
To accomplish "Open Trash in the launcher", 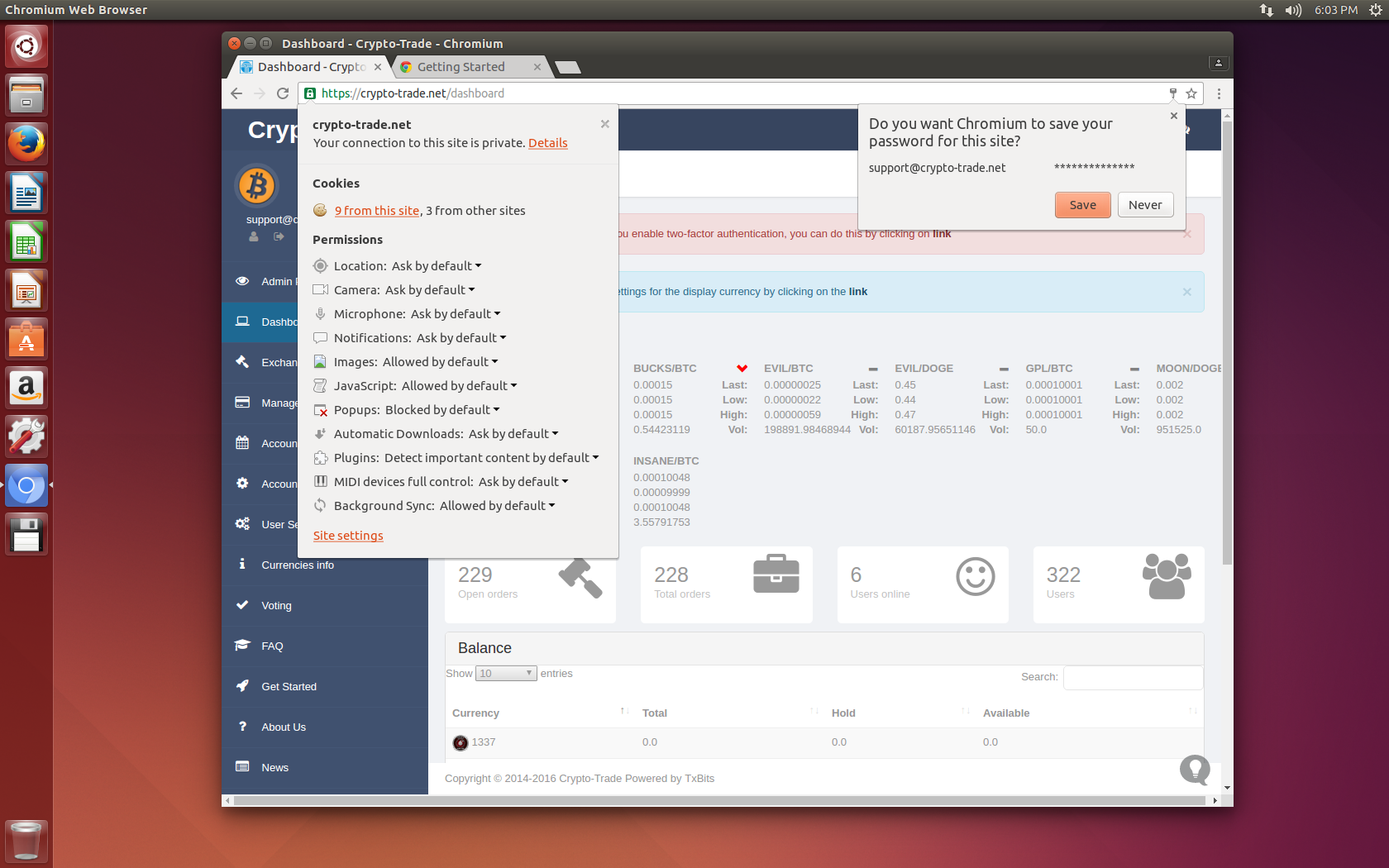I will tap(26, 841).
